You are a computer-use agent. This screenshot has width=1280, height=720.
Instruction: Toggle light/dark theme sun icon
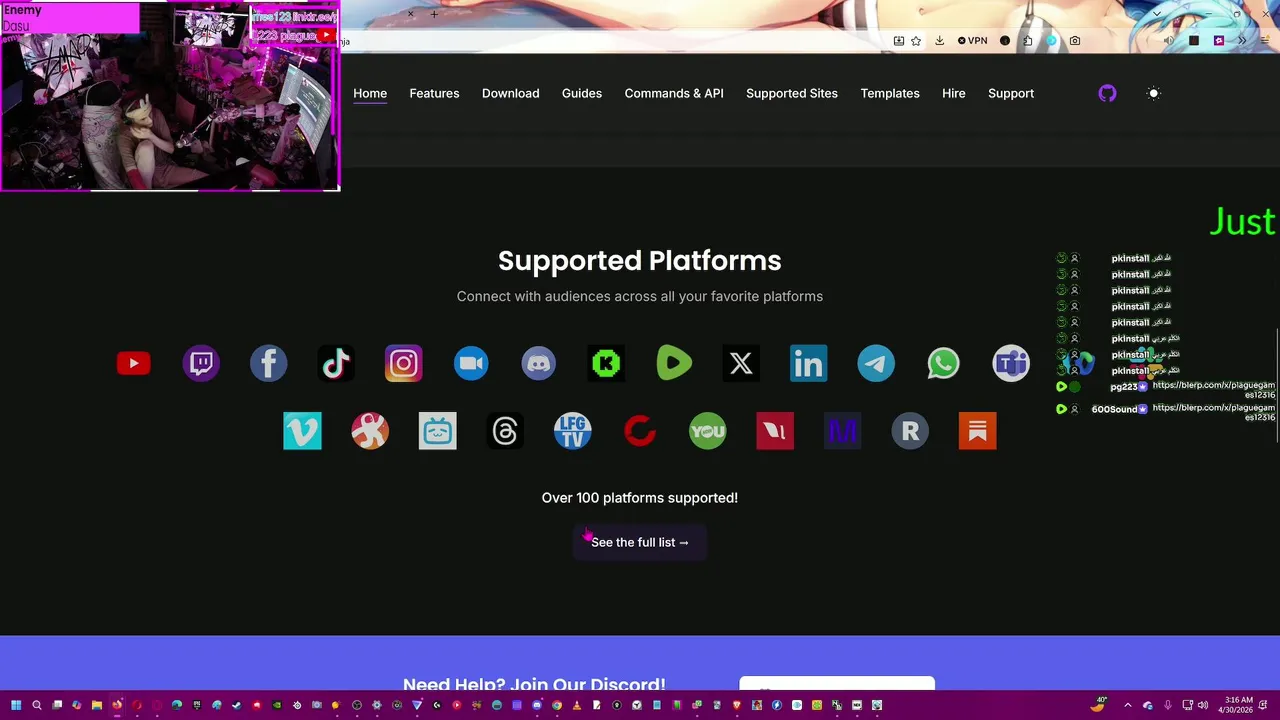pos(1153,93)
